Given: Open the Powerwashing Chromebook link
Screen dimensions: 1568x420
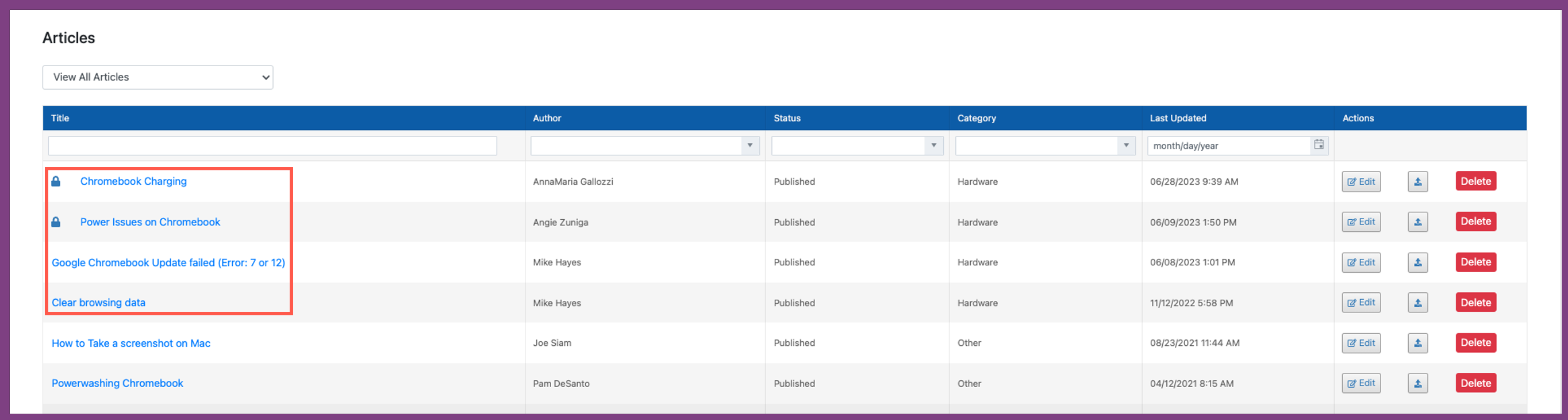Looking at the screenshot, I should (x=117, y=383).
